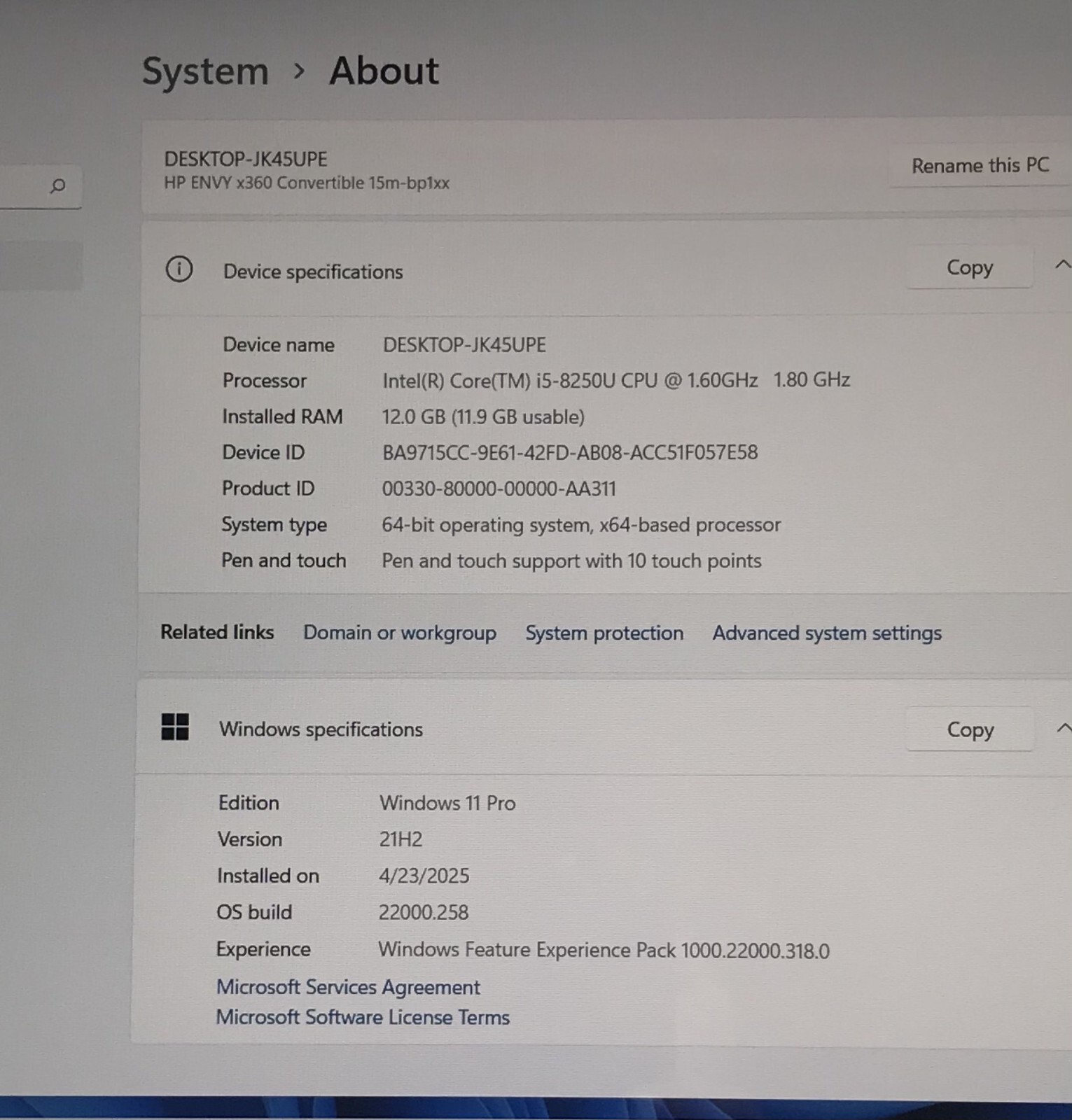The image size is (1072, 1120).
Task: Open System protection link
Action: (604, 633)
